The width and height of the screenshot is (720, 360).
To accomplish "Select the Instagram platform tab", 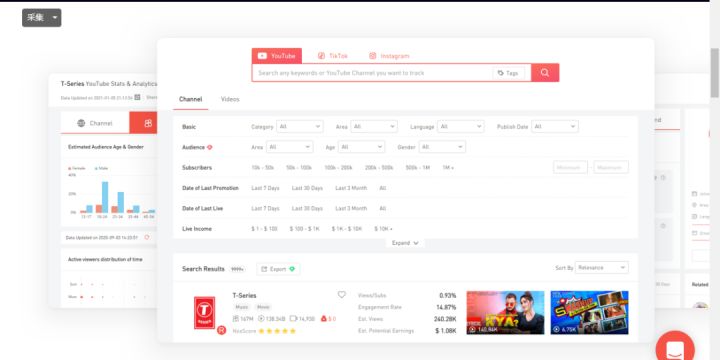I will tap(389, 56).
